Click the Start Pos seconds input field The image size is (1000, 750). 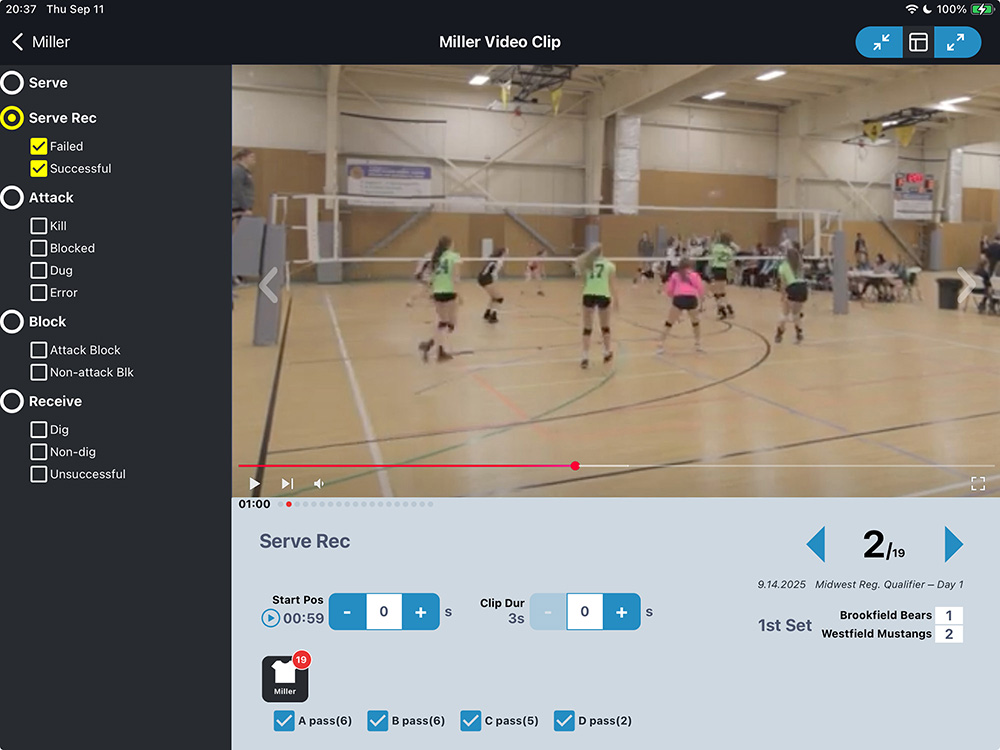(384, 612)
